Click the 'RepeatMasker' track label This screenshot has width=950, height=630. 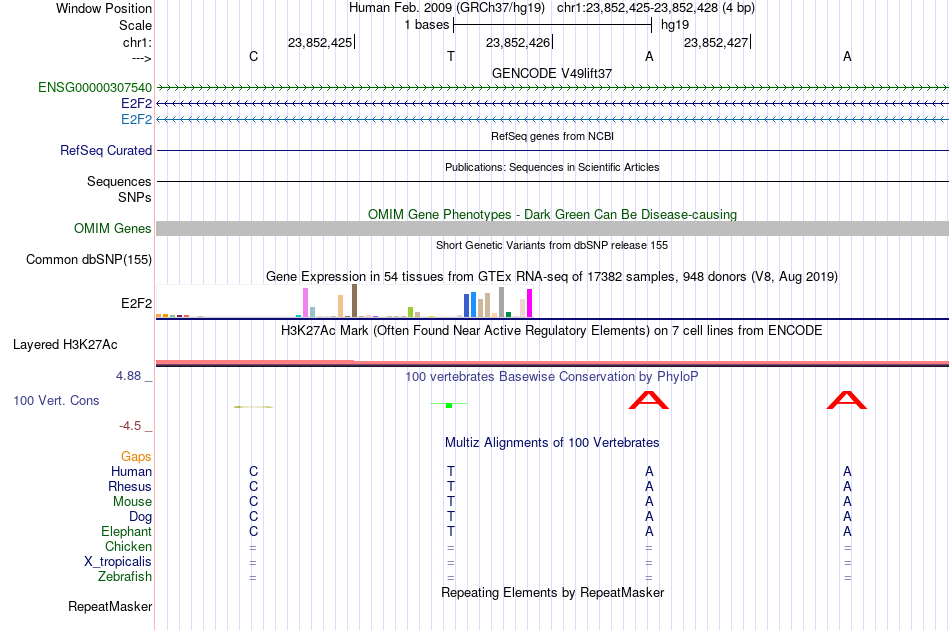[110, 606]
